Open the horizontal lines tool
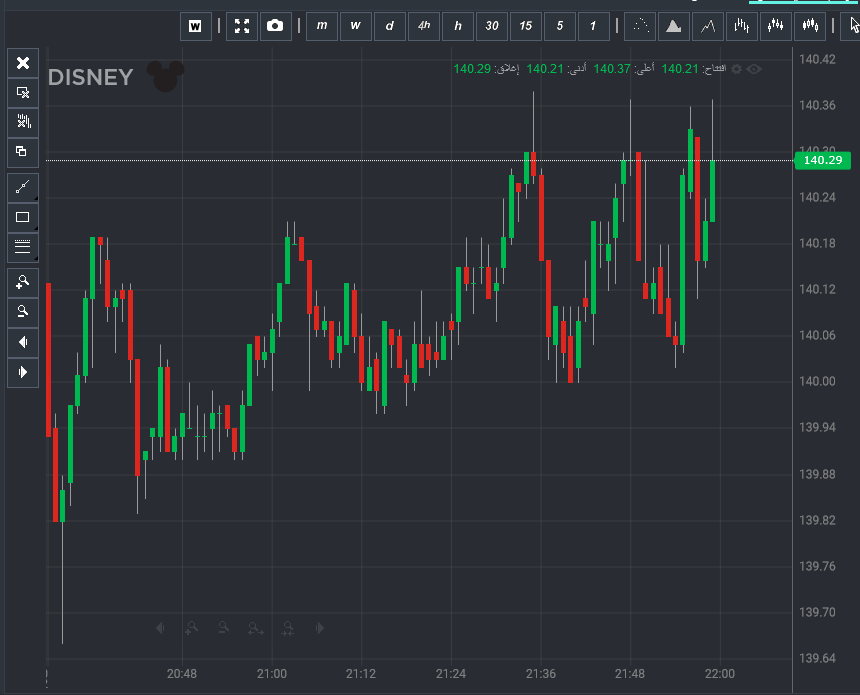This screenshot has height=695, width=860. [23, 247]
